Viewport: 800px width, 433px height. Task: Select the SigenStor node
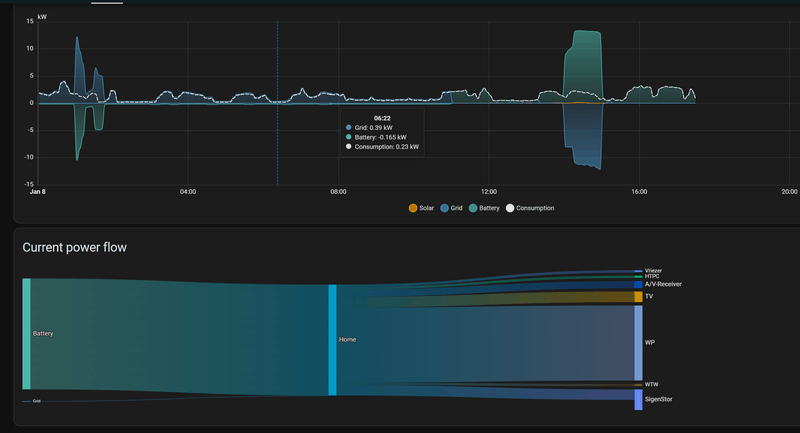(x=638, y=399)
